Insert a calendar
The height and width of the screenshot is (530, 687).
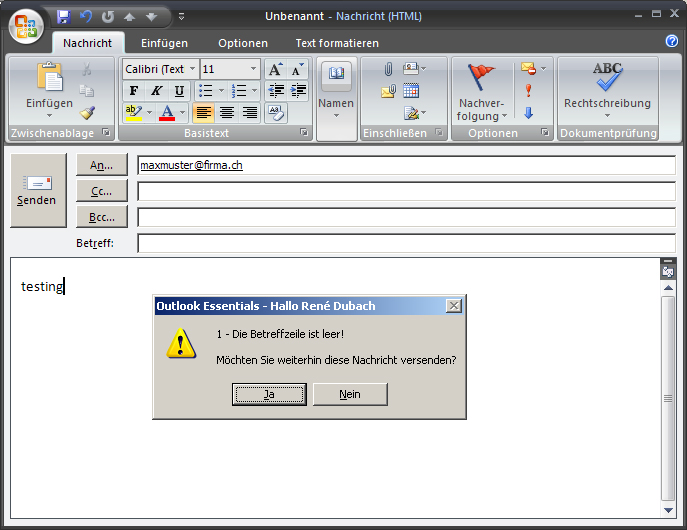[x=411, y=91]
